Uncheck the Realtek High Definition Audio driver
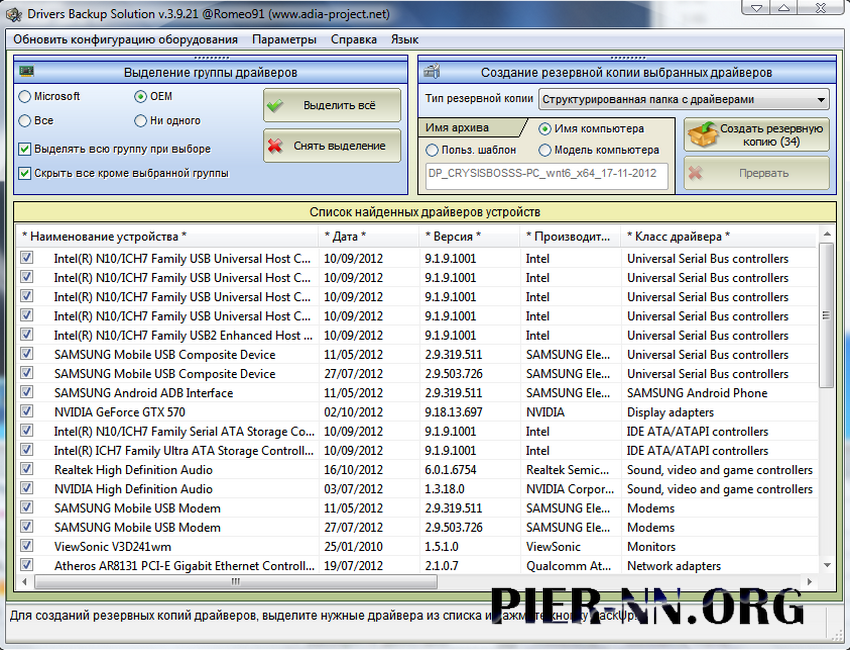This screenshot has width=850, height=650. [x=27, y=468]
